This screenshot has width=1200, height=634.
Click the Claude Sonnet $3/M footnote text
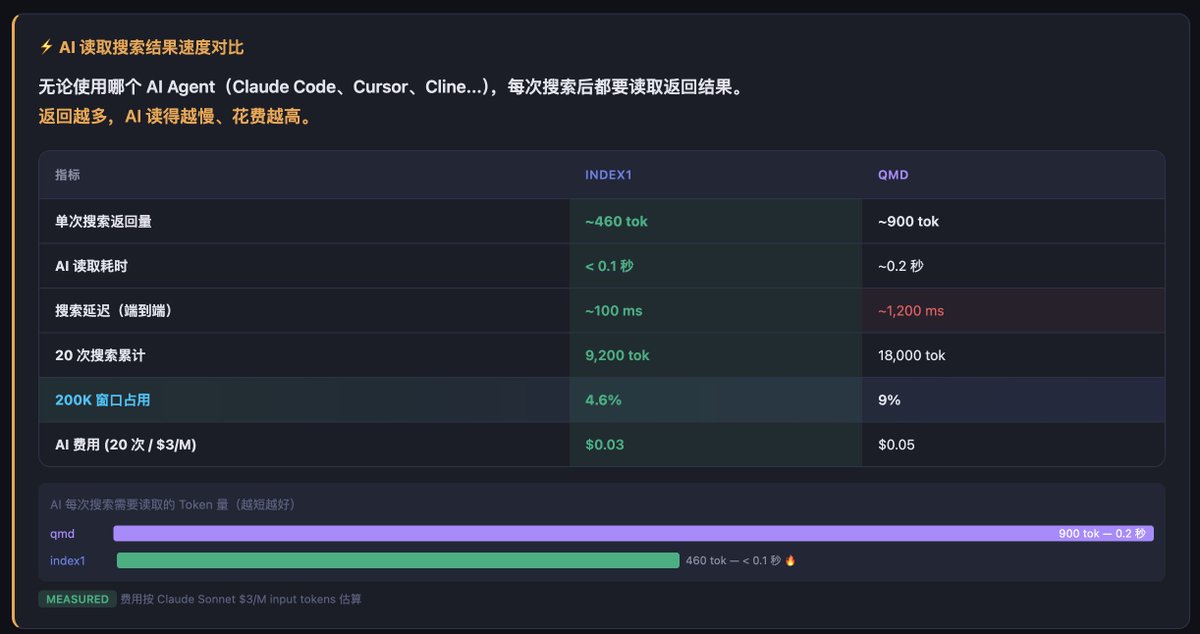point(240,599)
